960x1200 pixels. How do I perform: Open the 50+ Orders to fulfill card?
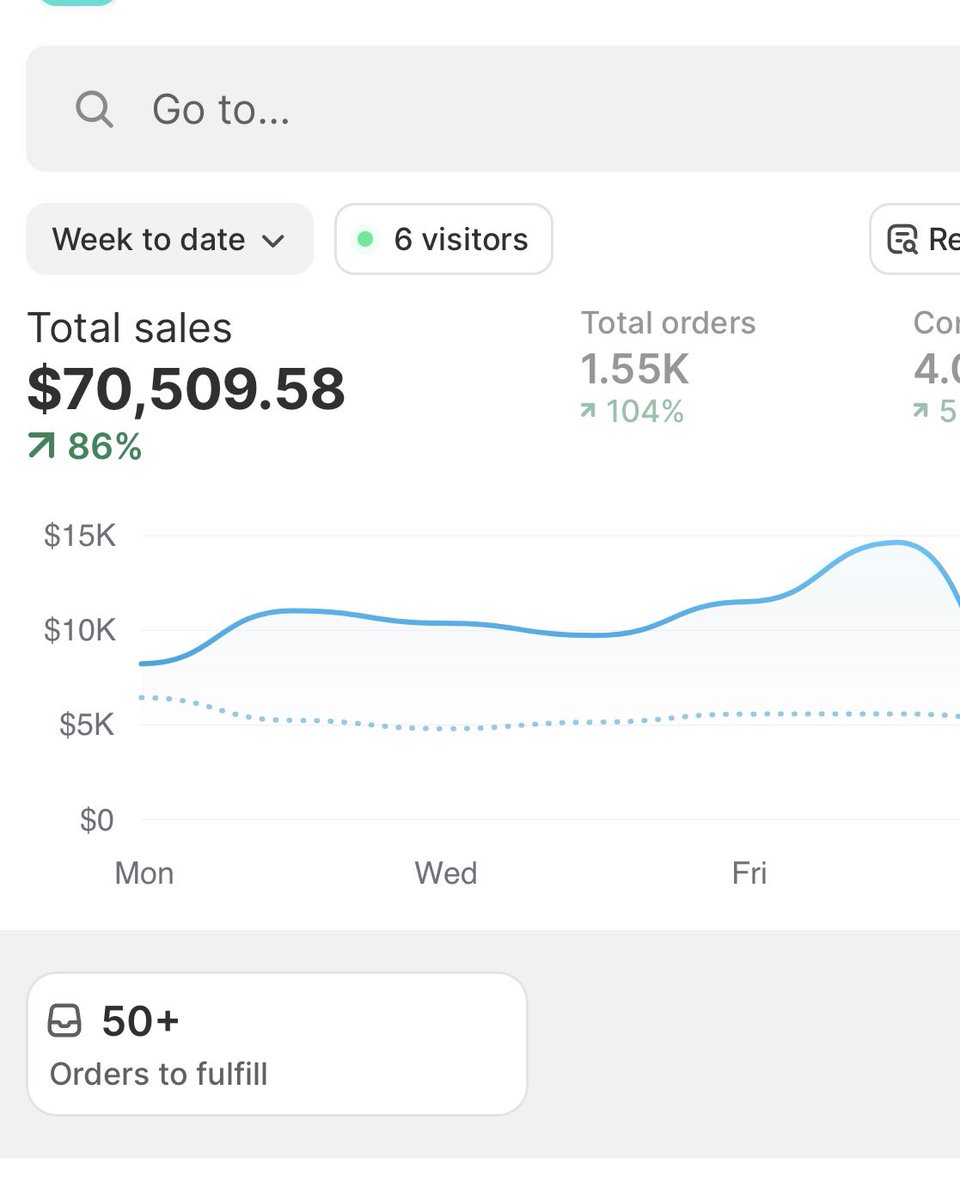pyautogui.click(x=276, y=1042)
